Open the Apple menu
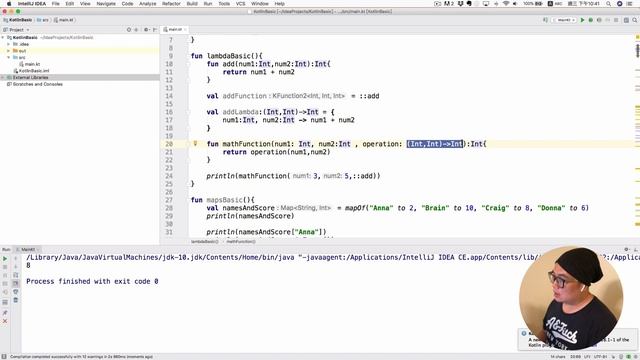Viewport: 640px width, 360px height. [x=9, y=4]
